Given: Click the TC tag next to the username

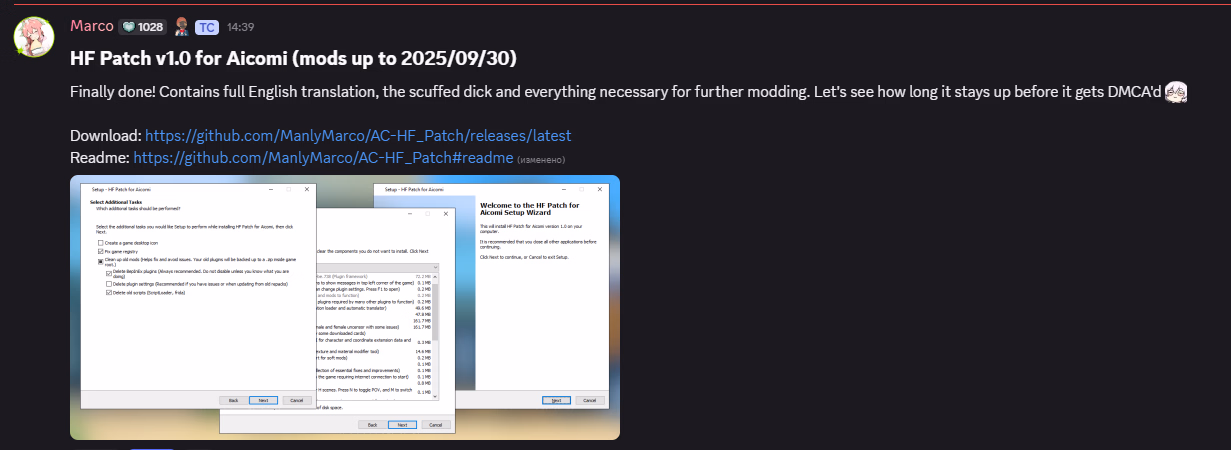Looking at the screenshot, I should [206, 27].
